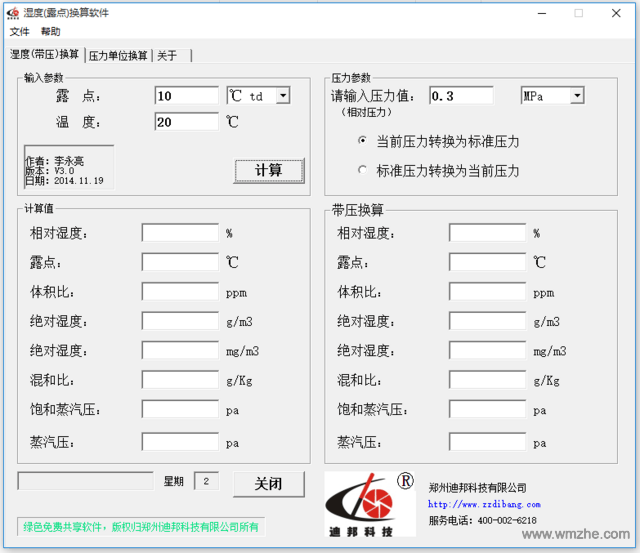Click the (相对压力) note text
Image resolution: width=640 pixels, height=553 pixels.
366,112
